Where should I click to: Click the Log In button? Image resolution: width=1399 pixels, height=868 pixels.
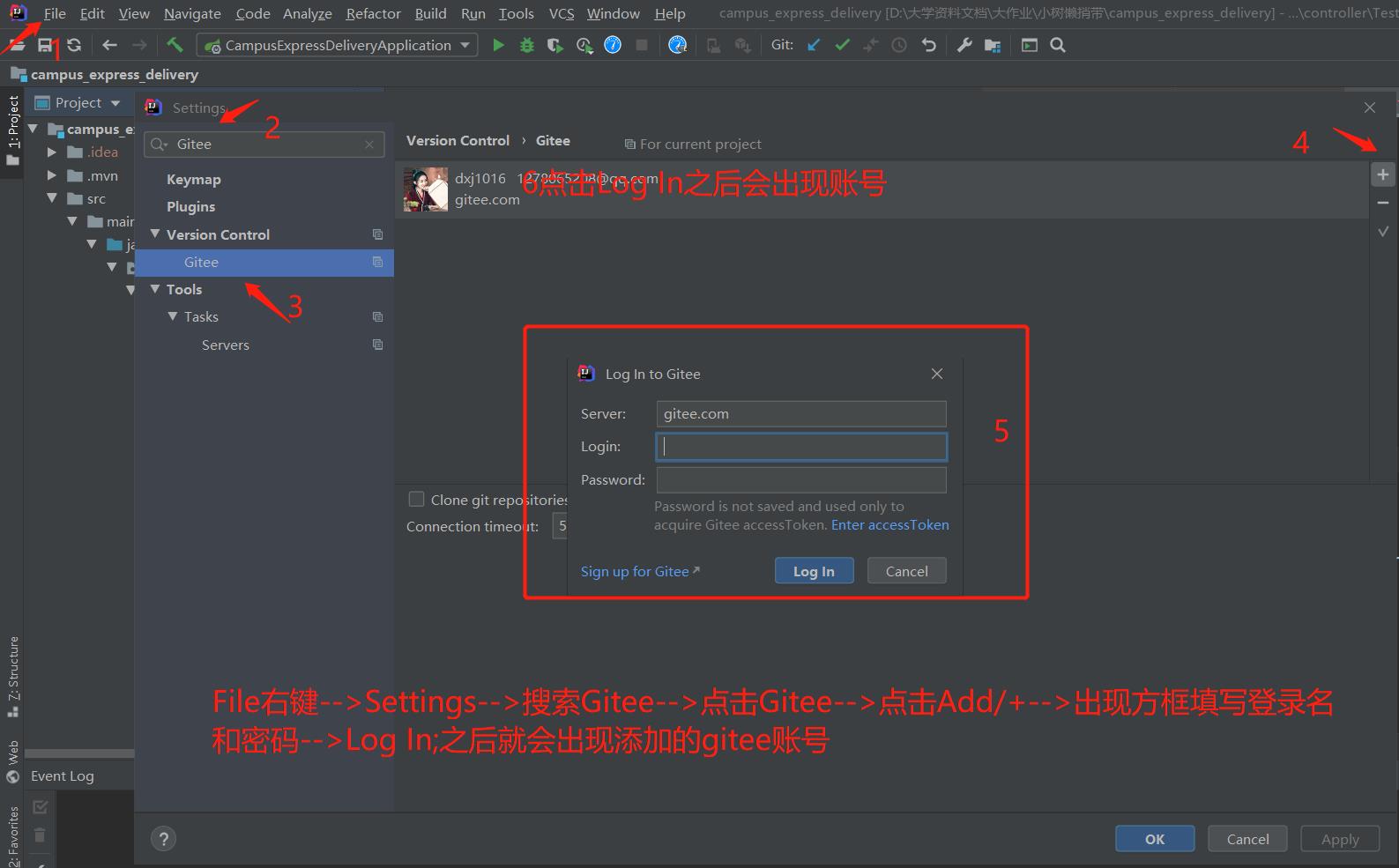pyautogui.click(x=814, y=571)
